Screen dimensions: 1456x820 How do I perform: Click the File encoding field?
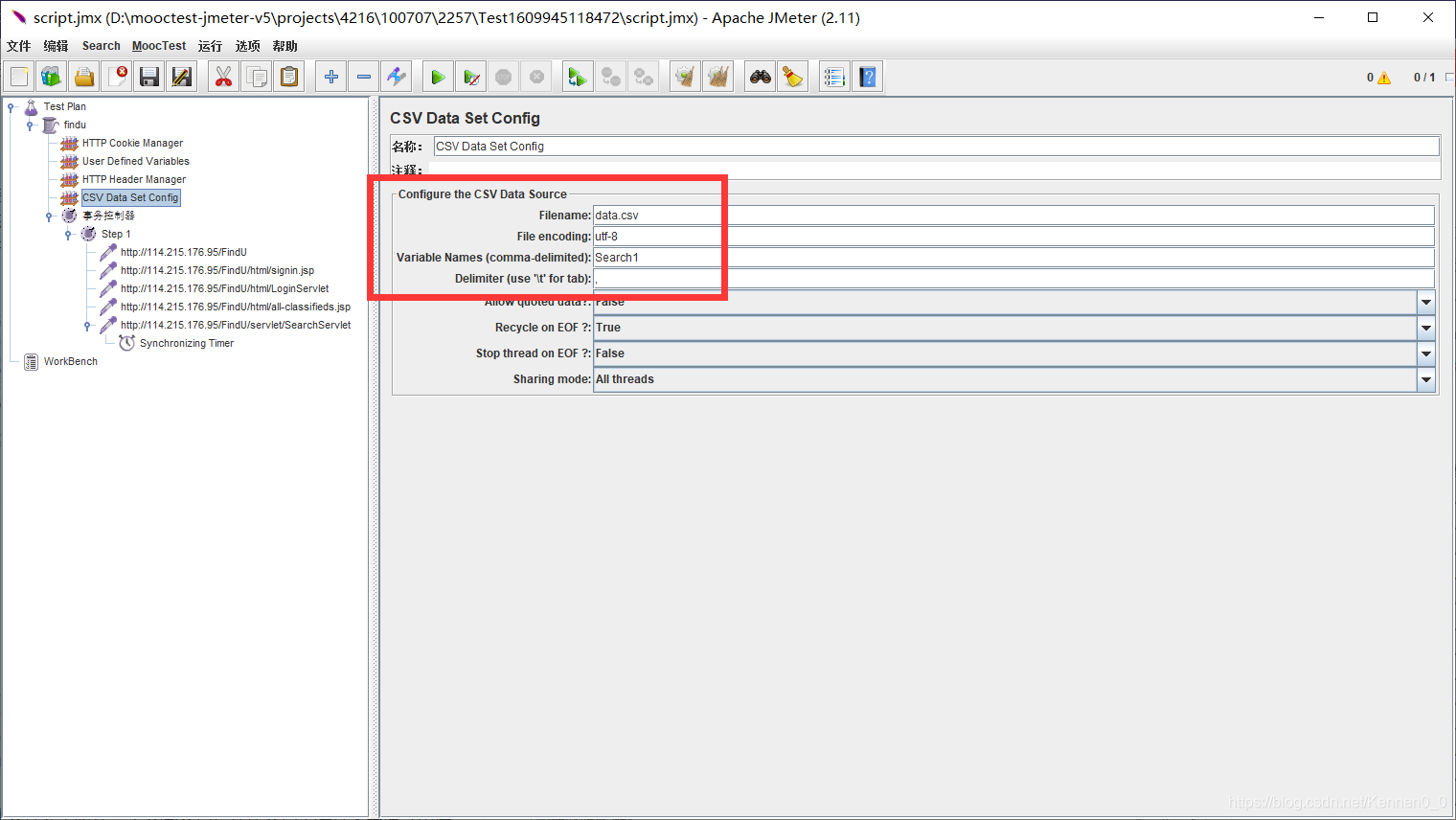pos(1013,237)
